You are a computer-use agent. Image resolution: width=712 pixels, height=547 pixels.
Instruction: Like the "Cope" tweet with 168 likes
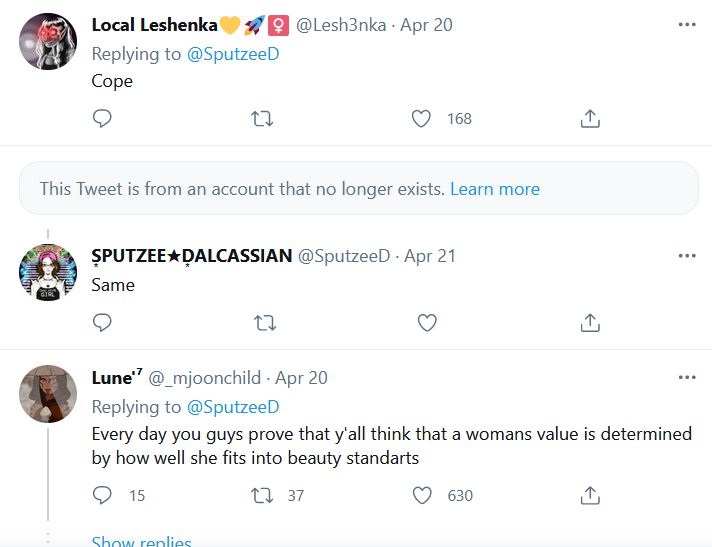coord(421,119)
